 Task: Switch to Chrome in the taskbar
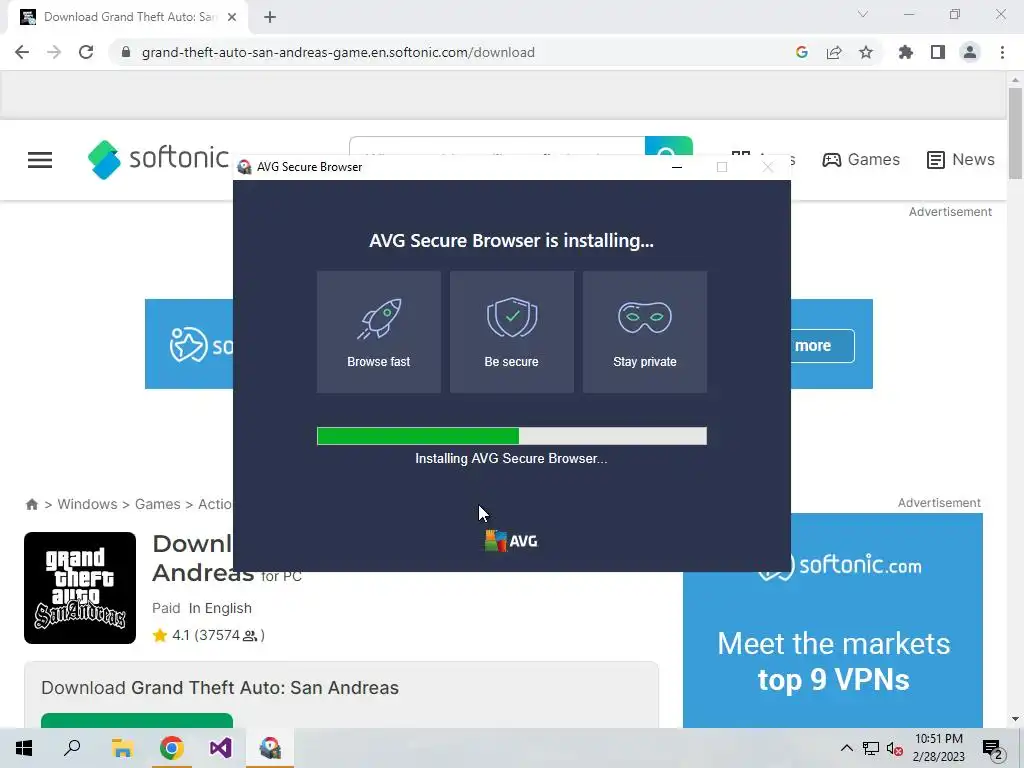click(x=172, y=748)
